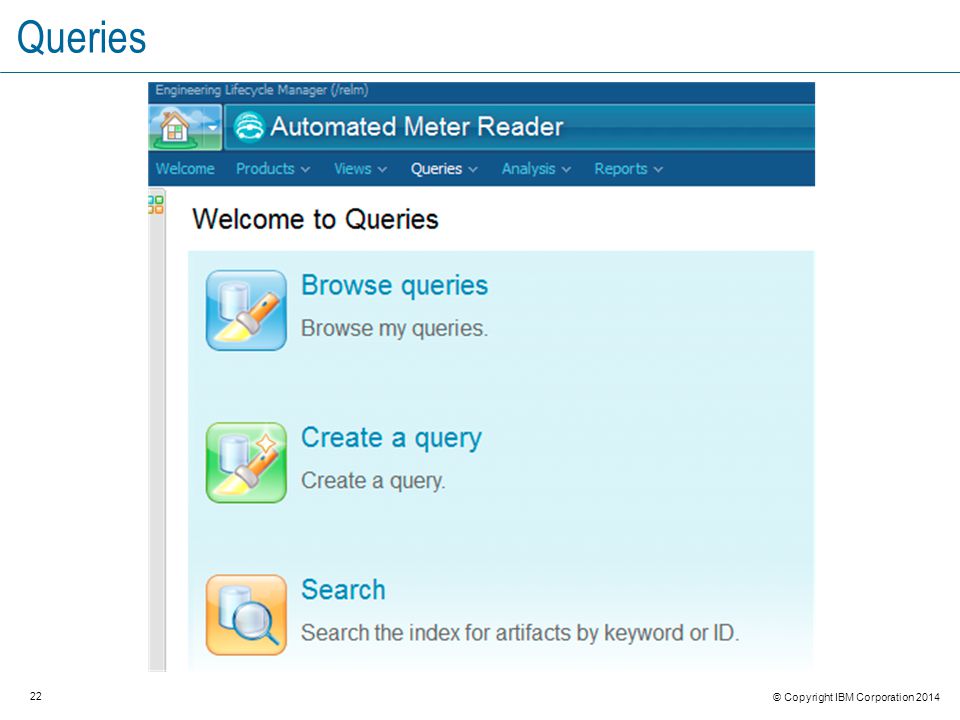This screenshot has height=720, width=960.
Task: Click 'Browse my queries.' description text
Action: click(x=394, y=329)
